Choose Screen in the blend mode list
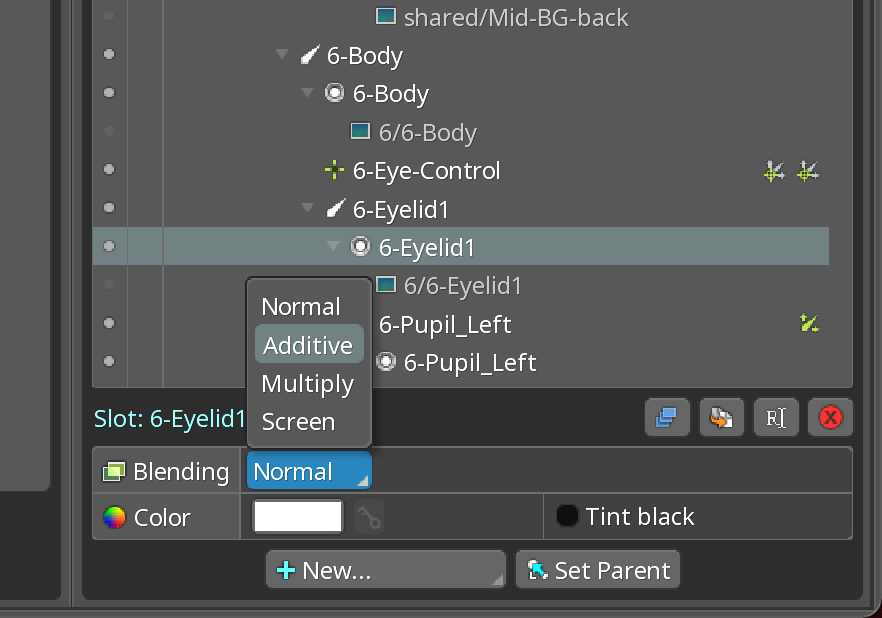882x618 pixels. [x=297, y=421]
